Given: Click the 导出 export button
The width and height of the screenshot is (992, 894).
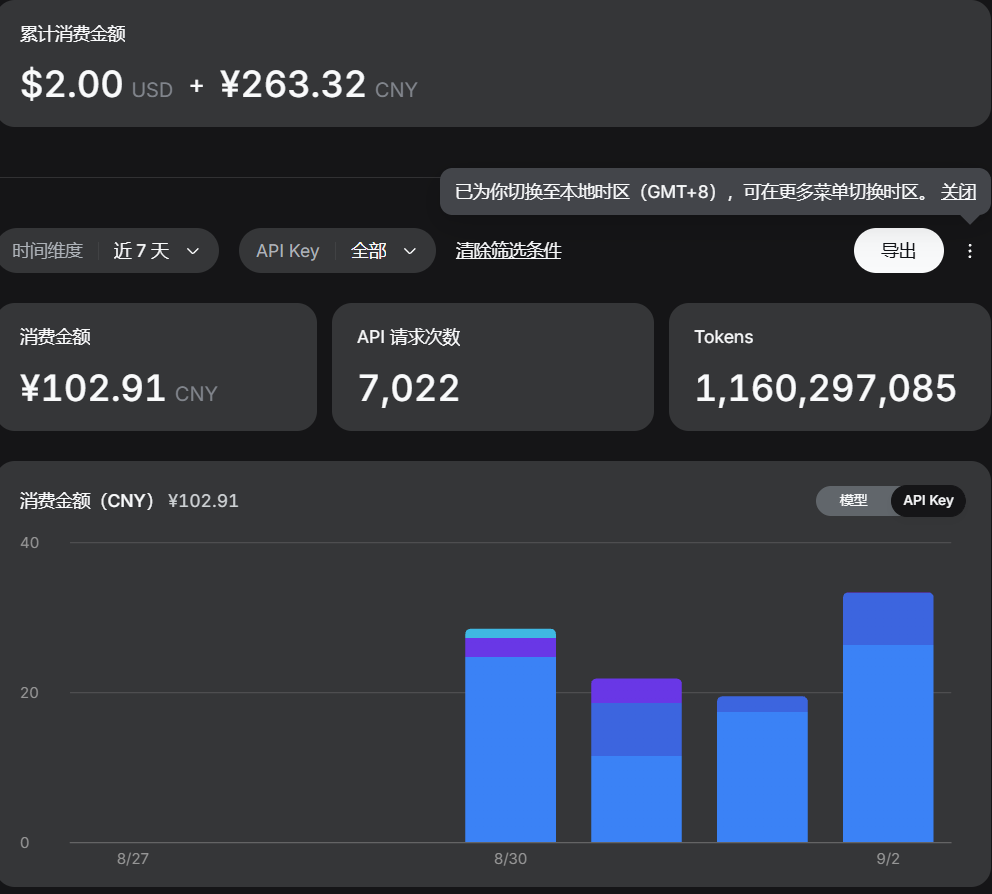Looking at the screenshot, I should tap(898, 251).
